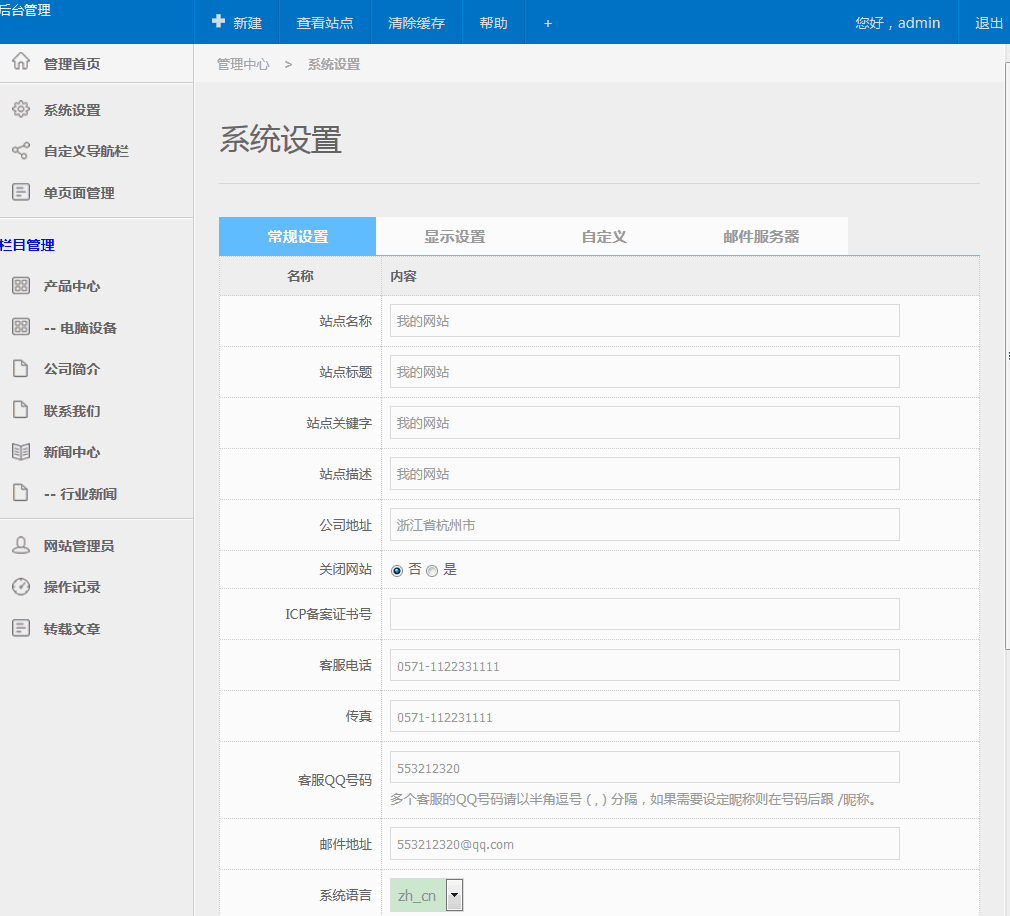Click the share icon for 自定义导航栏
This screenshot has height=916, width=1010.
[x=20, y=151]
